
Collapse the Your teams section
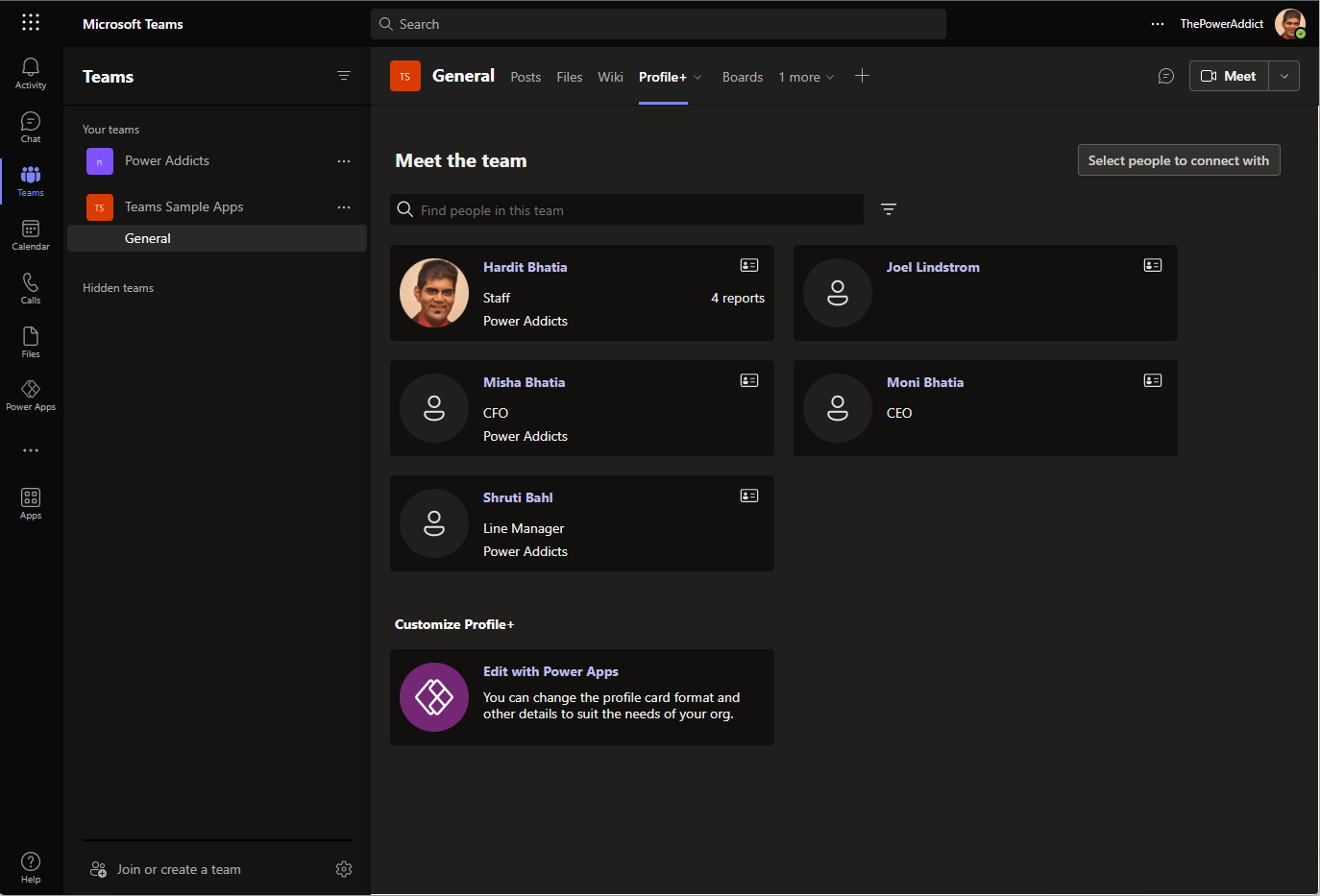coord(110,130)
